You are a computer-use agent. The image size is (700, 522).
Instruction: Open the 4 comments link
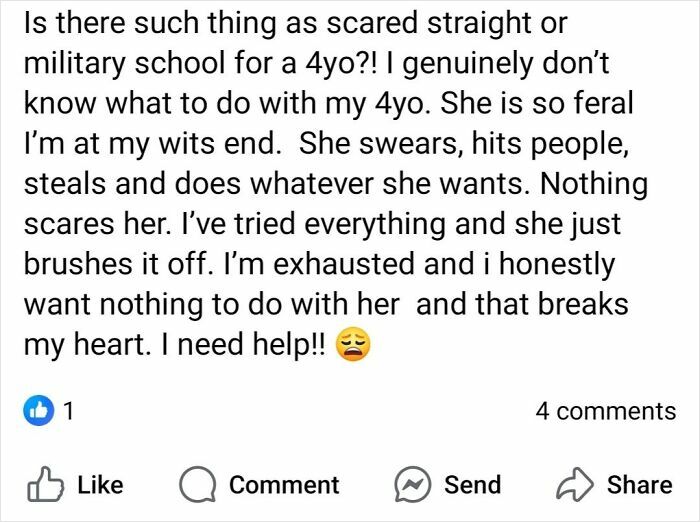[605, 411]
